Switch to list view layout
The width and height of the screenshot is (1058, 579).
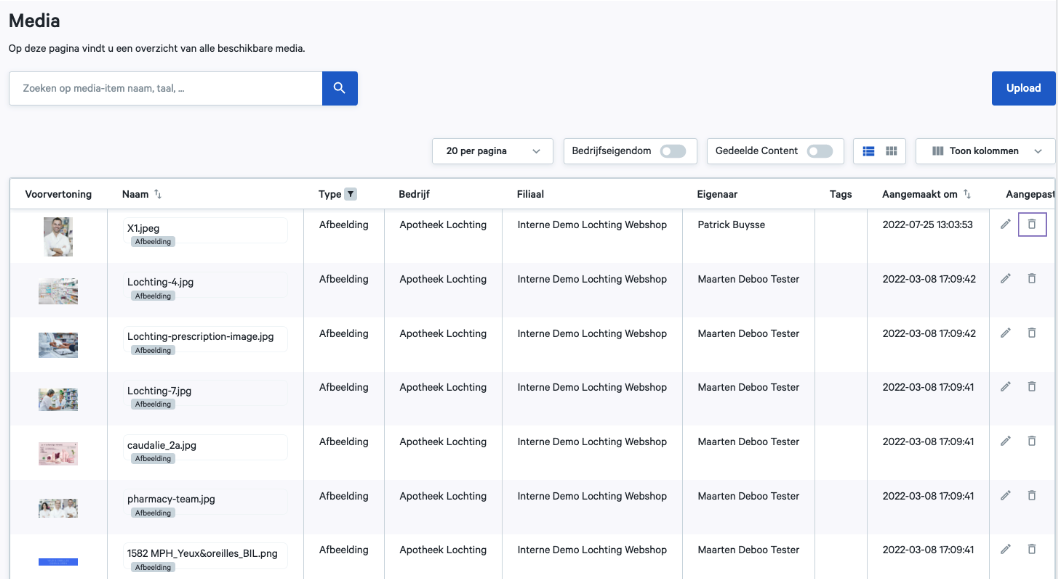(868, 151)
